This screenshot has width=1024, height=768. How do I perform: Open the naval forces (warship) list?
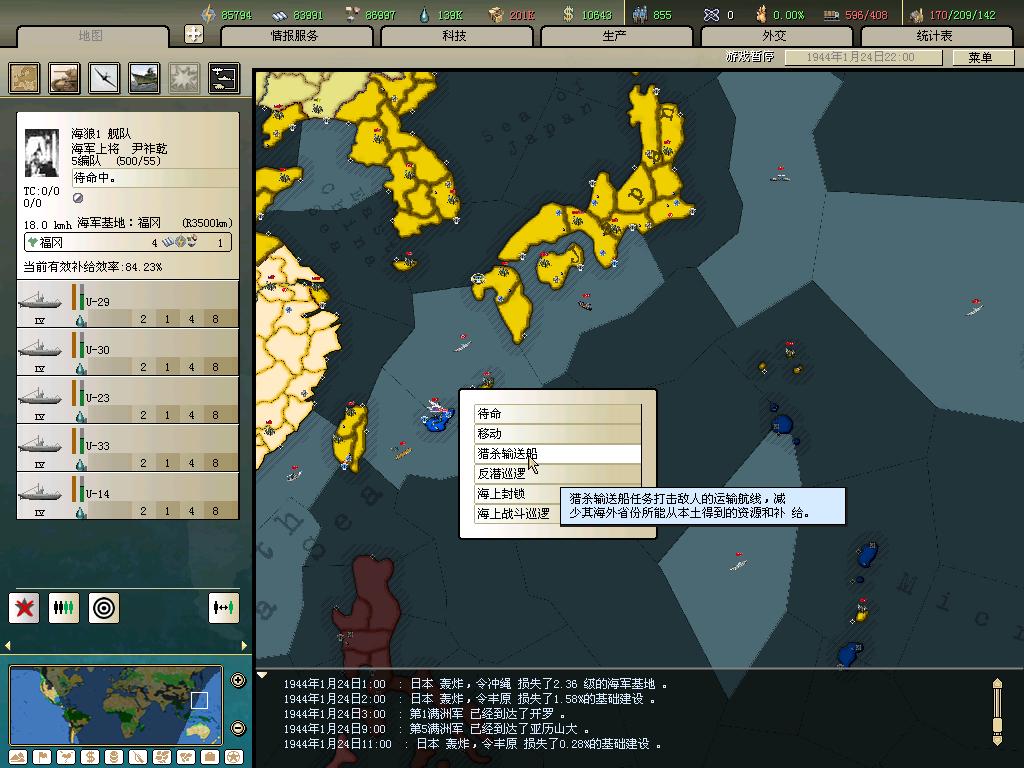coord(144,78)
